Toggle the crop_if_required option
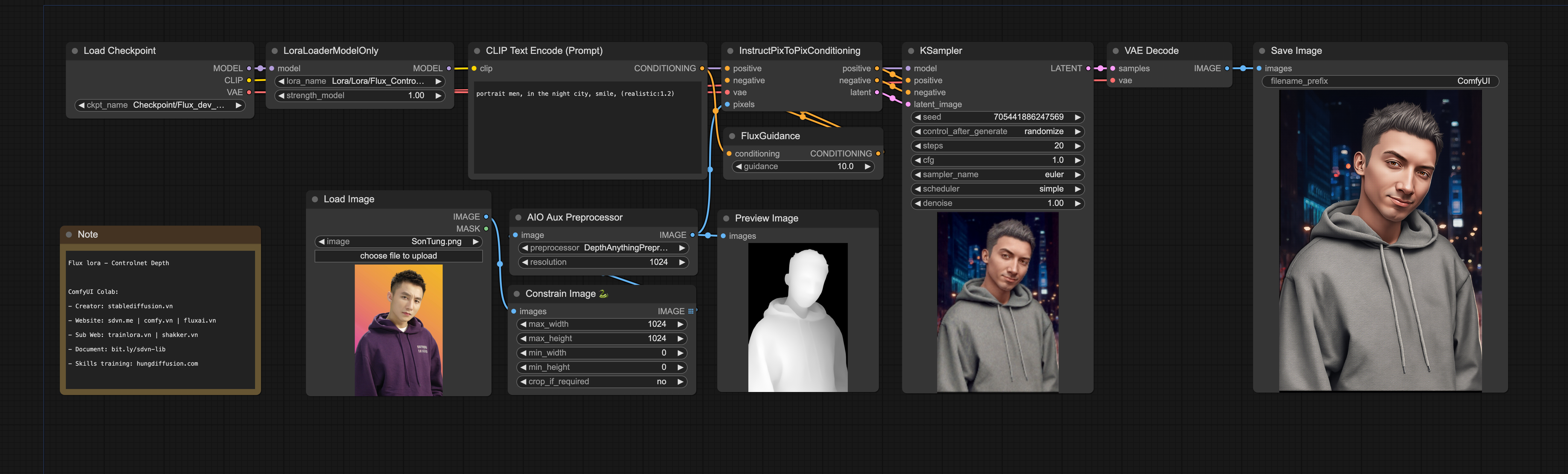Viewport: 1568px width, 474px height. point(601,382)
